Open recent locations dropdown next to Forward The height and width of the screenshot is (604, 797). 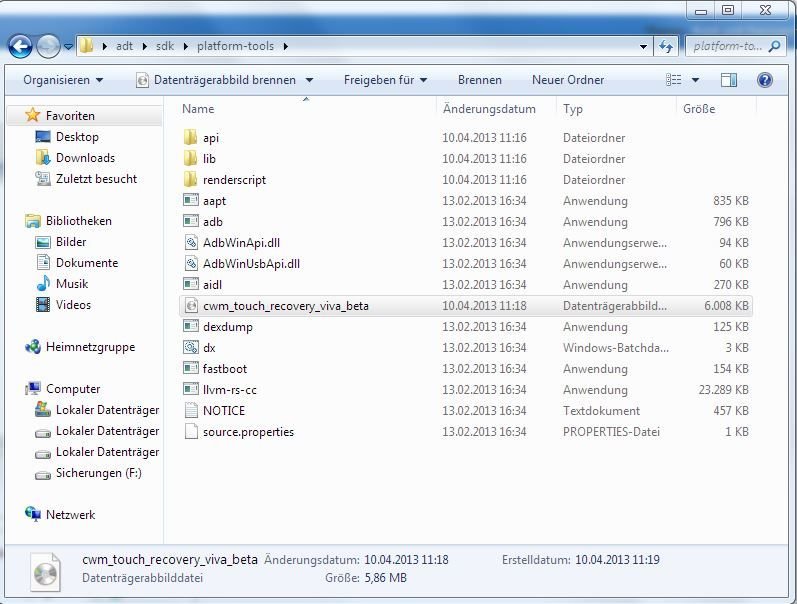[68, 47]
